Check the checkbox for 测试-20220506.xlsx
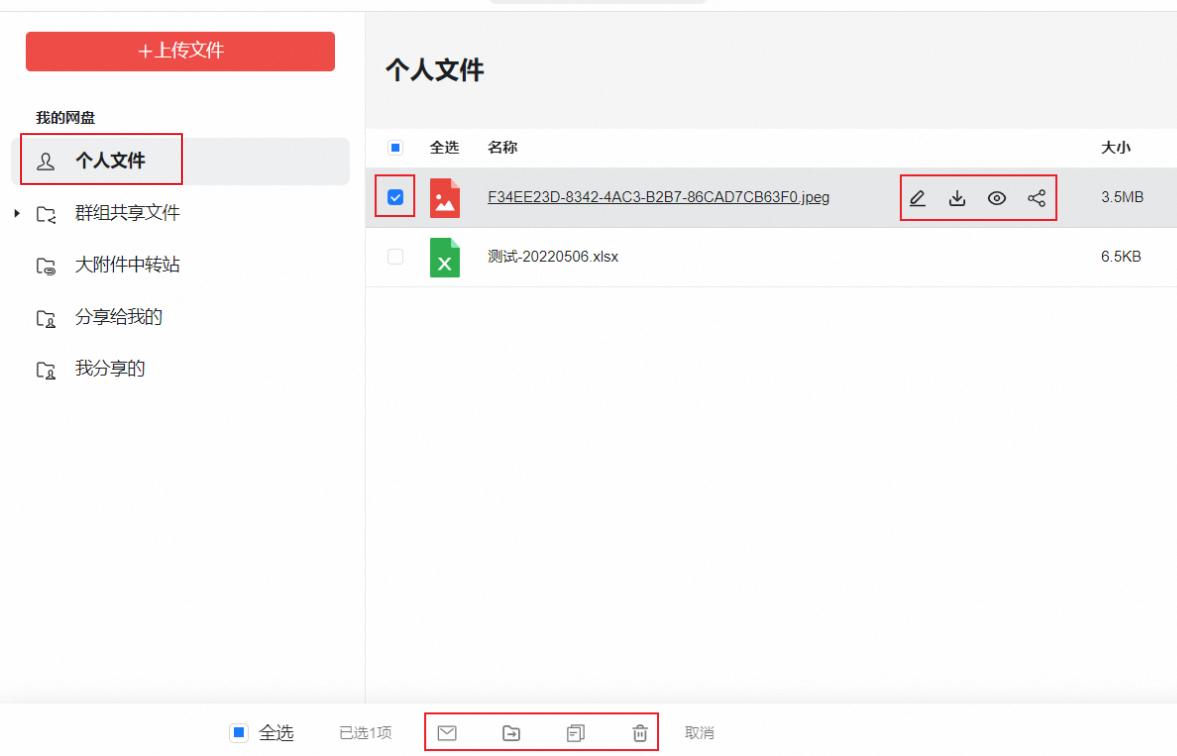The image size is (1177, 756). pos(394,257)
